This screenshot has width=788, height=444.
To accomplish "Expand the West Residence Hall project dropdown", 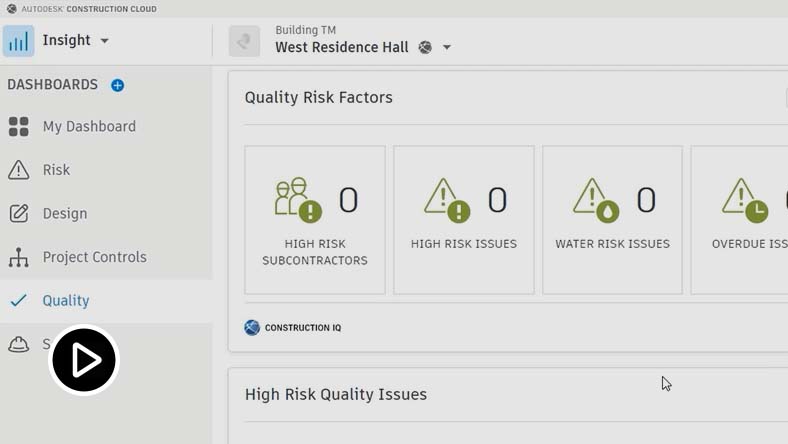I will [x=447, y=47].
